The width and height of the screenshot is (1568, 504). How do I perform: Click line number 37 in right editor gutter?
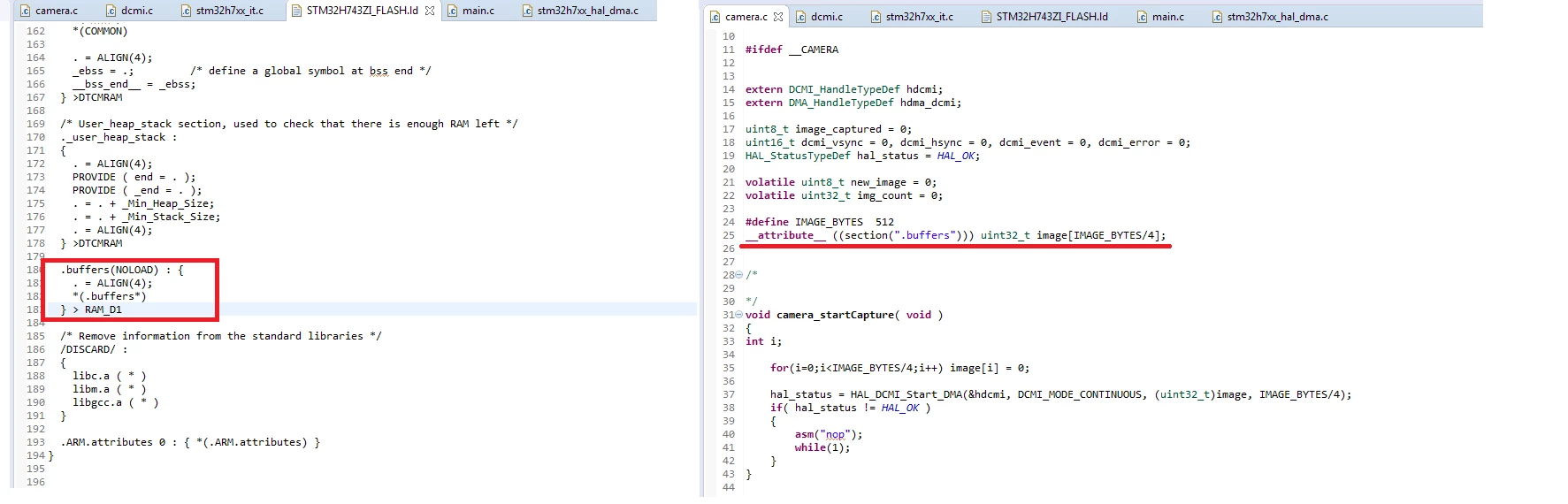(729, 394)
